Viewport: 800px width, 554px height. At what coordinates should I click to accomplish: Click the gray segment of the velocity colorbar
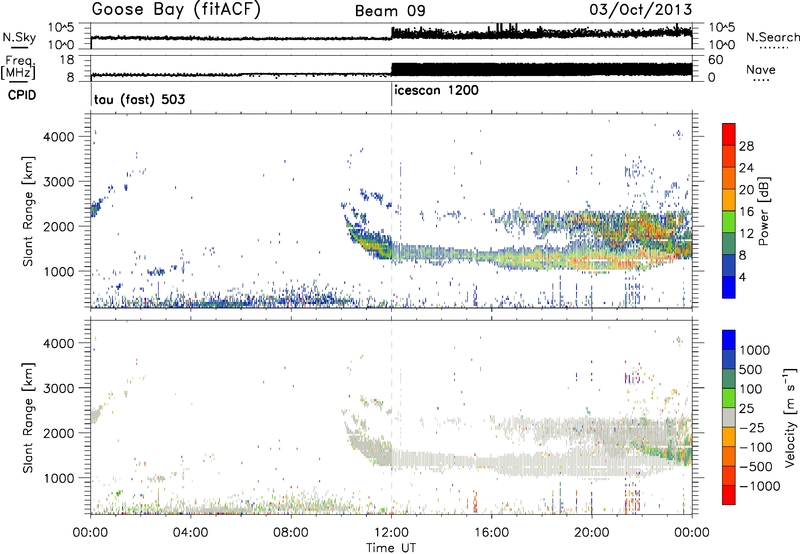tap(729, 417)
